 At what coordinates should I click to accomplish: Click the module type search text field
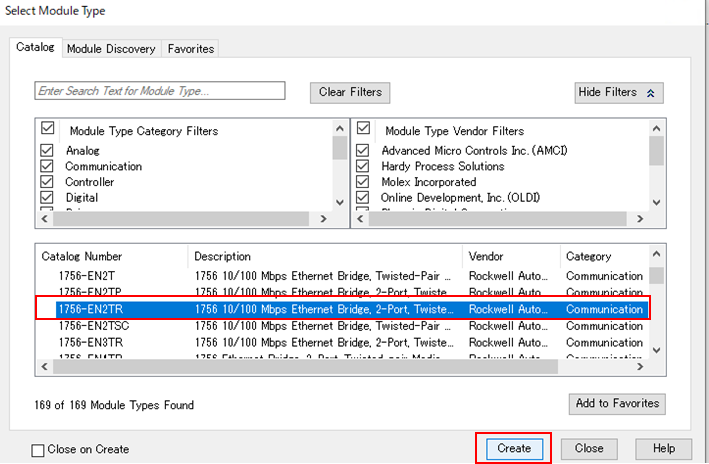point(160,91)
